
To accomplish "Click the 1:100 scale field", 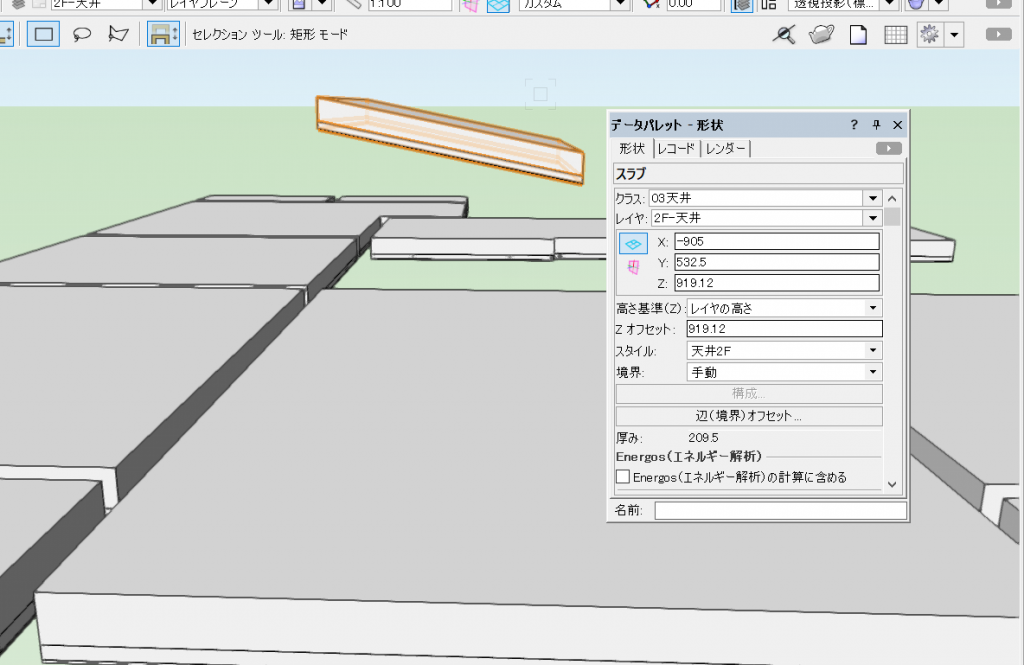I will click(x=409, y=4).
